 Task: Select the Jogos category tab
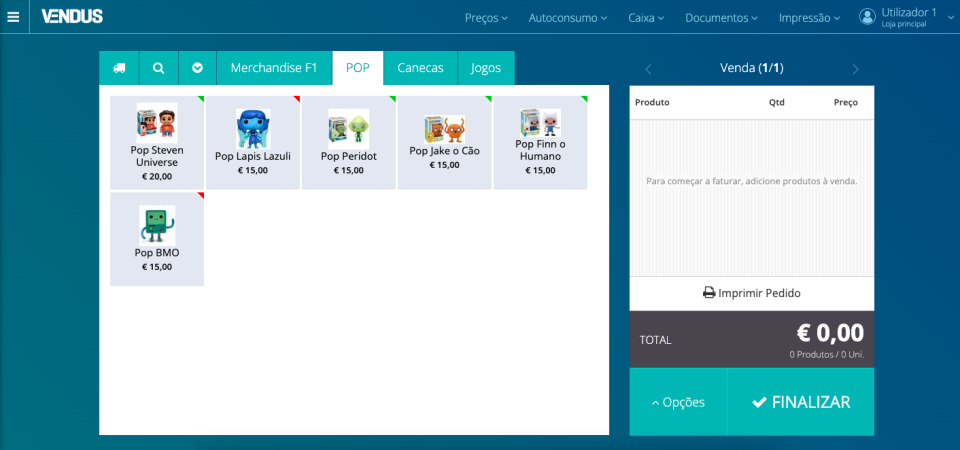tap(485, 68)
